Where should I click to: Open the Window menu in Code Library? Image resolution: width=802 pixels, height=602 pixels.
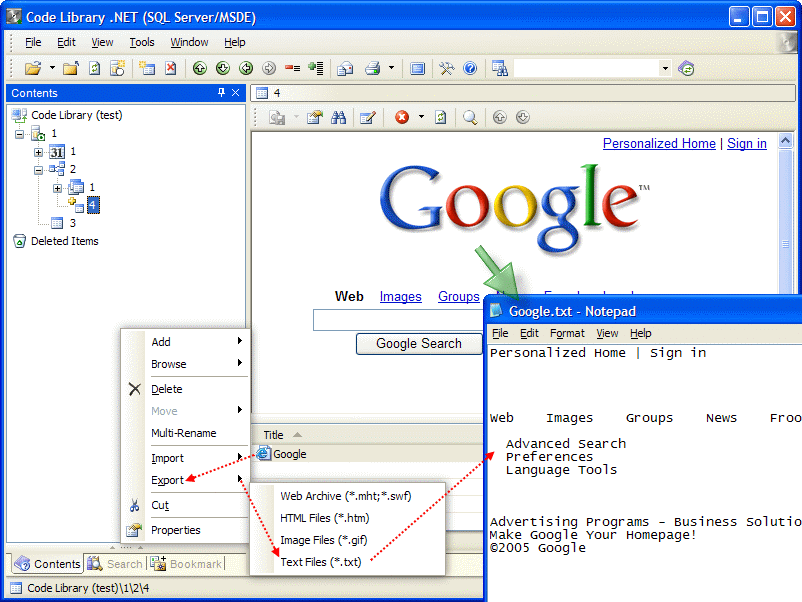[x=189, y=42]
